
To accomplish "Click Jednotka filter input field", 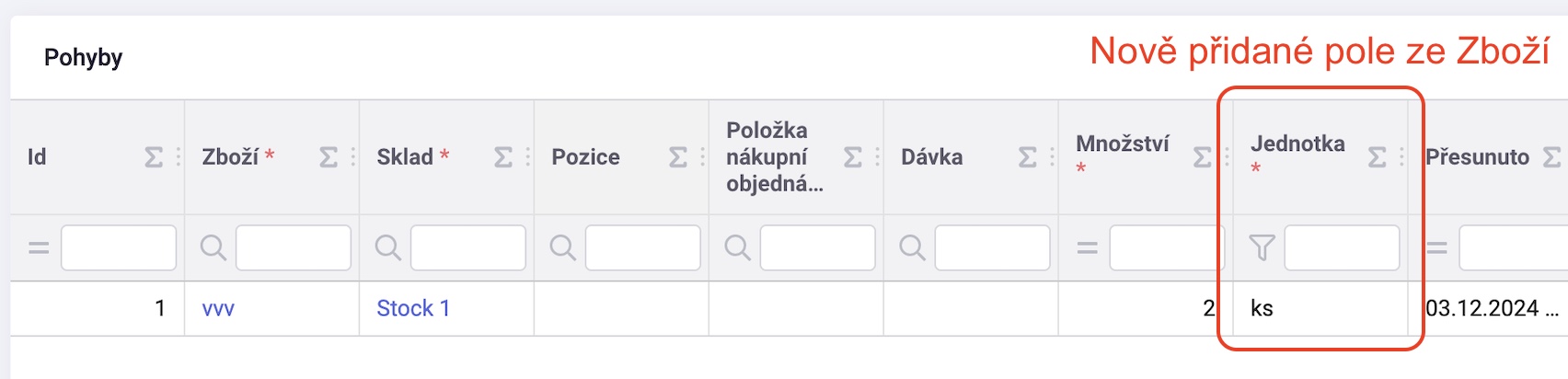I will [x=1343, y=247].
